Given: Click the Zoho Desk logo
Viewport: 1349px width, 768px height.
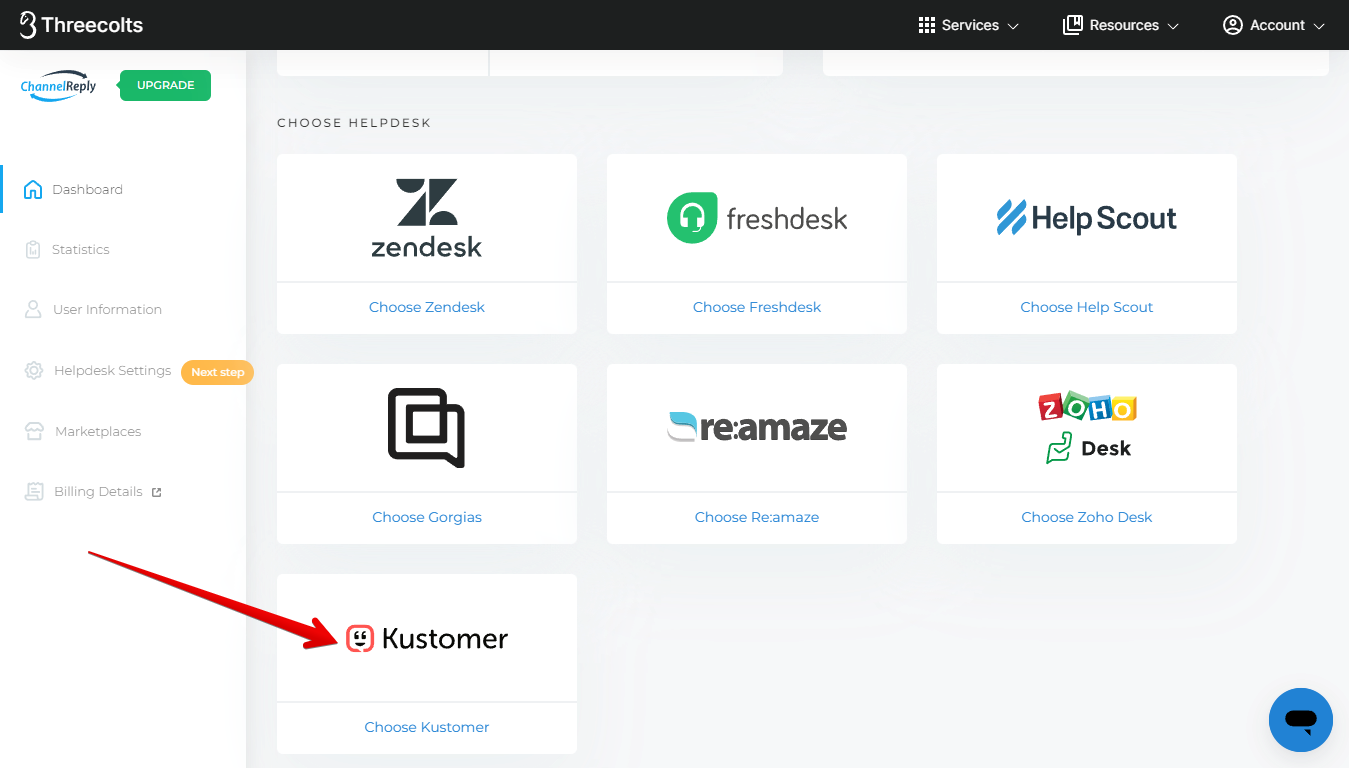Looking at the screenshot, I should point(1087,428).
